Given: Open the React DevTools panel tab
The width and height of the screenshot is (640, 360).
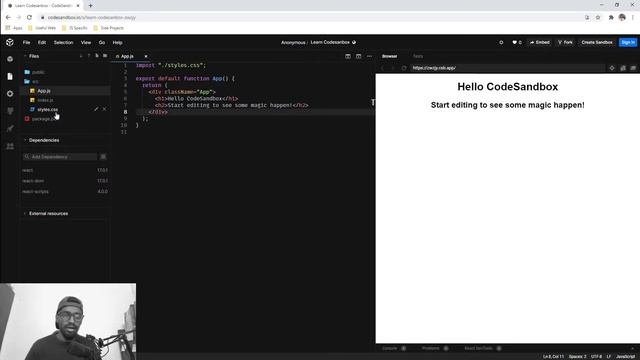Looking at the screenshot, I should [x=479, y=349].
